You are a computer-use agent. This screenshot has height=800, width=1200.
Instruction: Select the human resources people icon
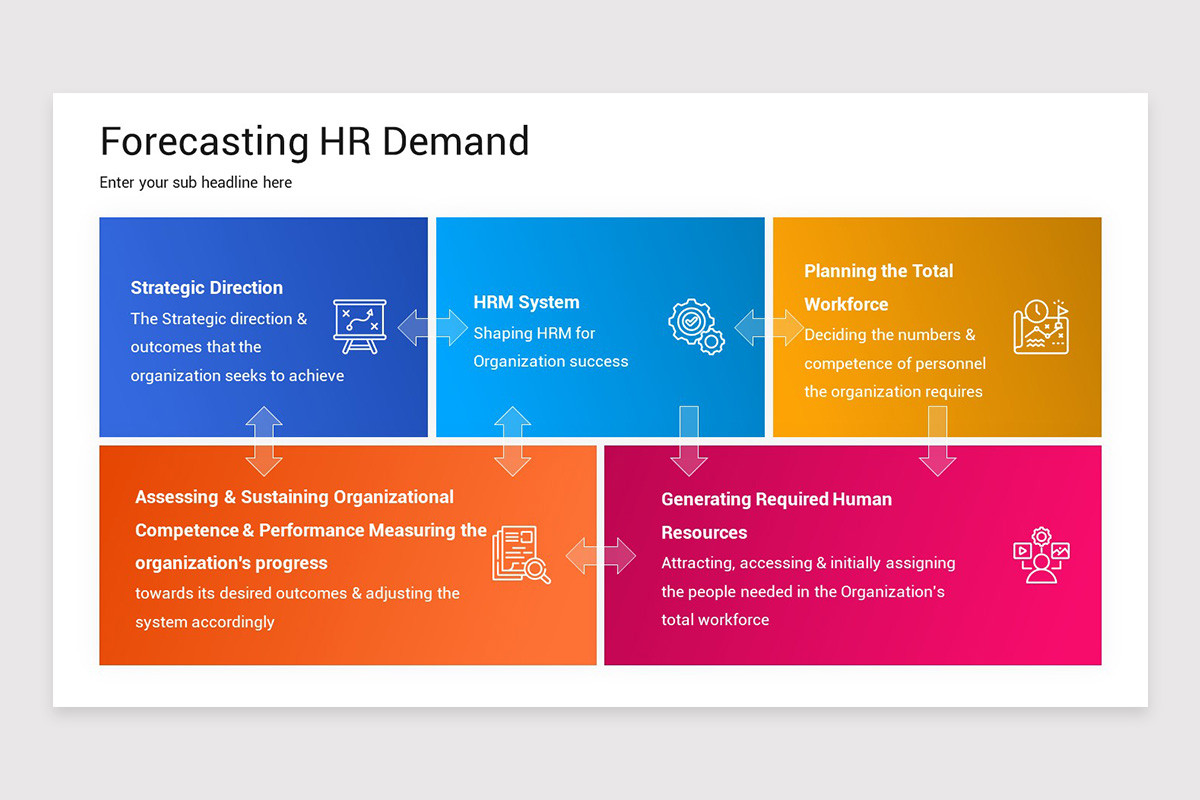click(1043, 553)
